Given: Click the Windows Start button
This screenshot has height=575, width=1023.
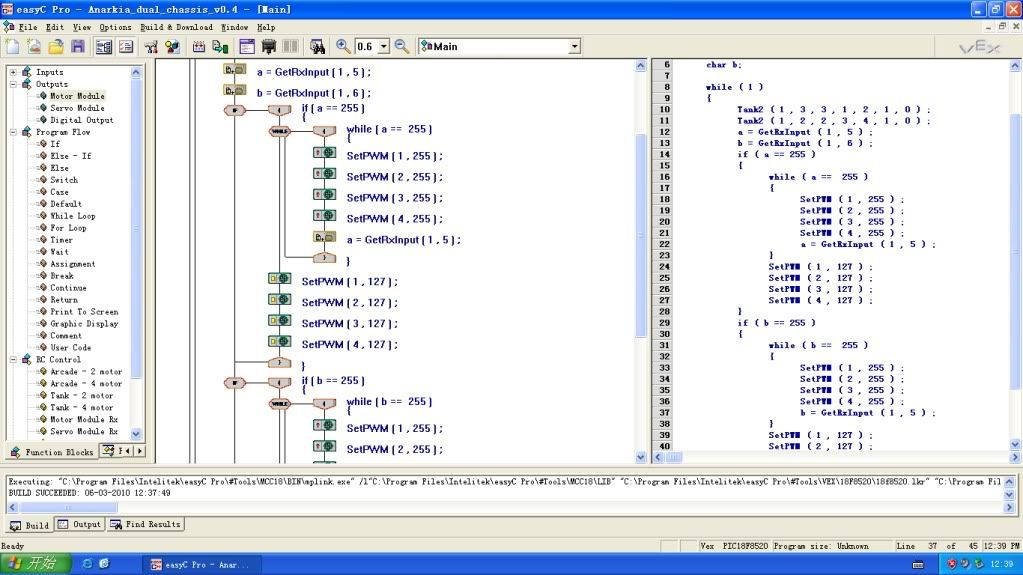Looking at the screenshot, I should pyautogui.click(x=35, y=564).
